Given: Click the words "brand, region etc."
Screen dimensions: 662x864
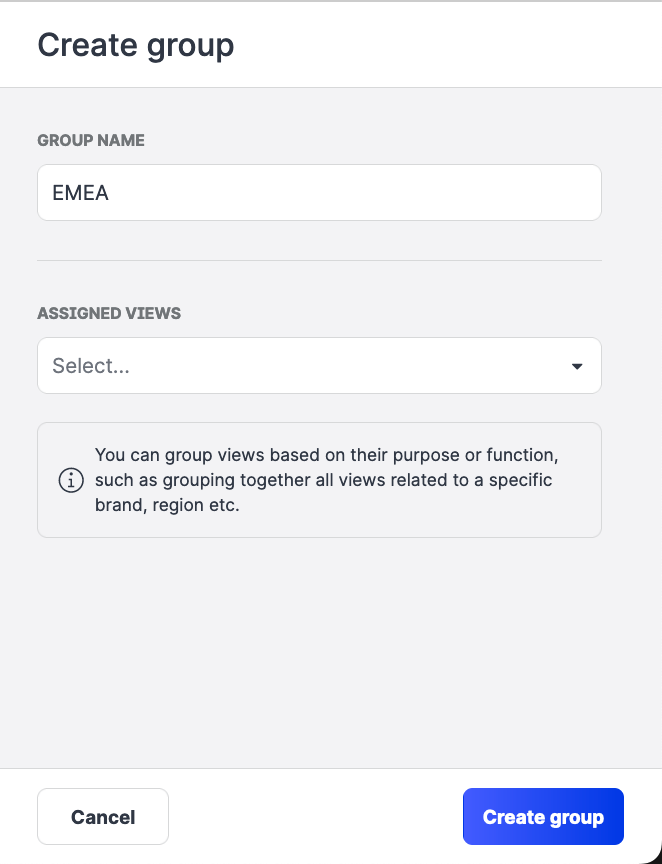Looking at the screenshot, I should (x=168, y=505).
